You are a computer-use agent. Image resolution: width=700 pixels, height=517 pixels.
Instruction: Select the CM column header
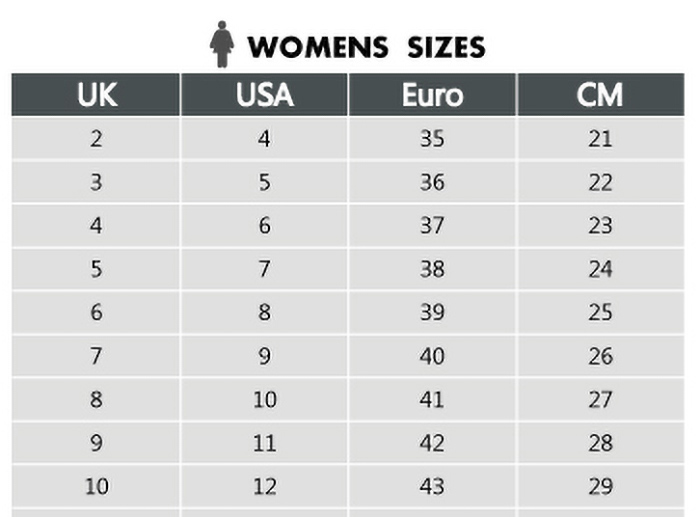600,95
